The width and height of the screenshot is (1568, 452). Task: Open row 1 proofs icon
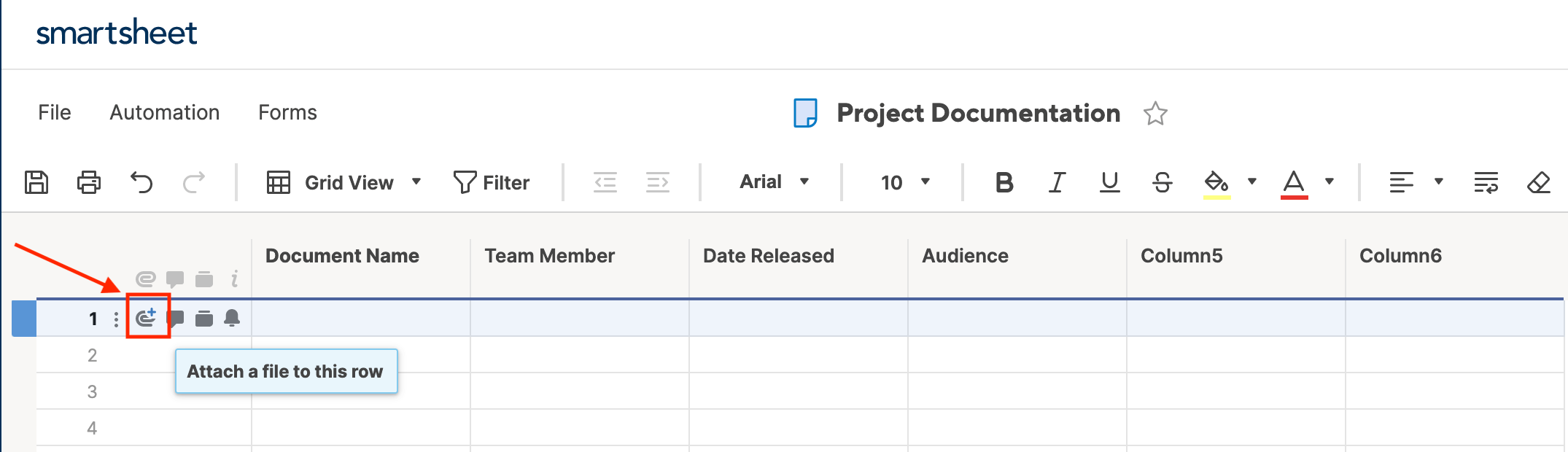tap(204, 319)
